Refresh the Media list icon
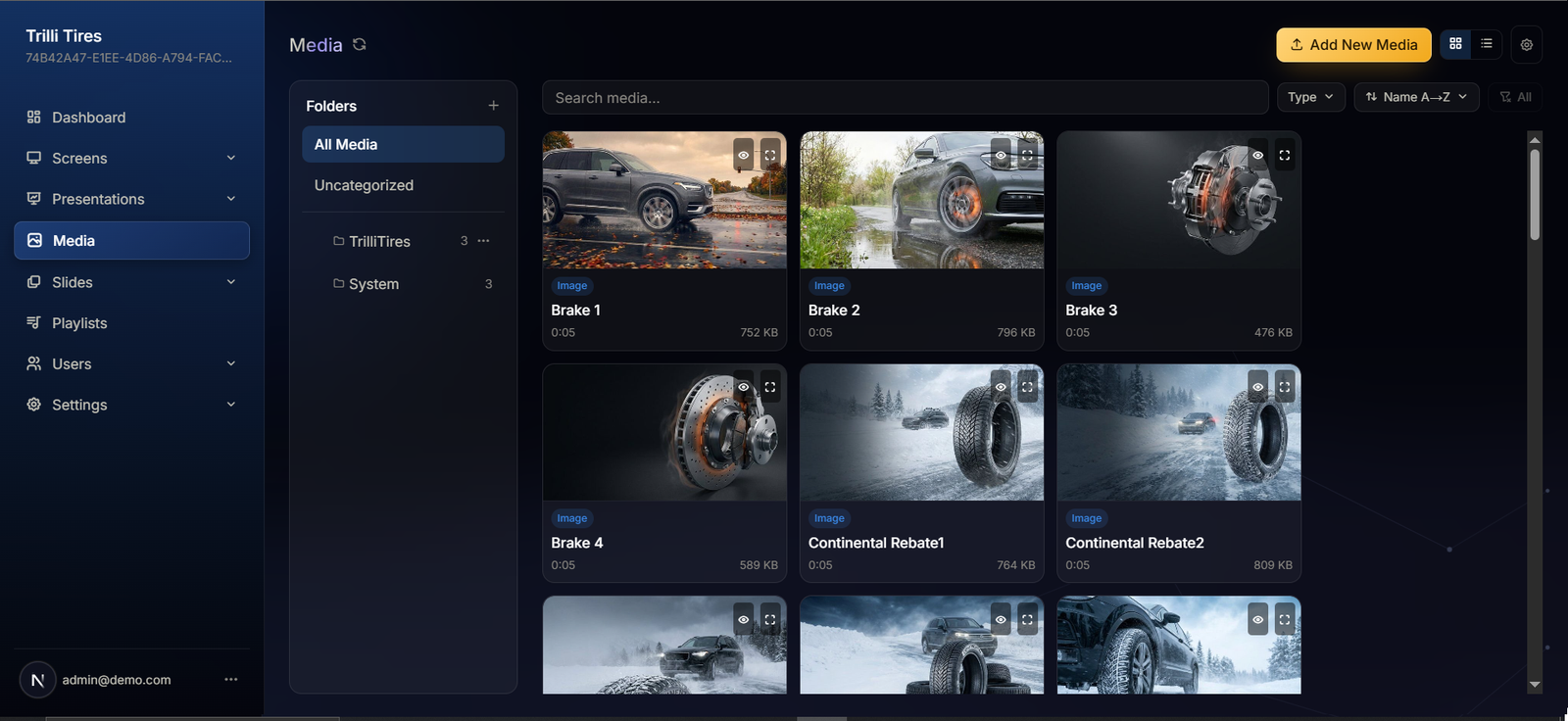The width and height of the screenshot is (1568, 721). [360, 44]
